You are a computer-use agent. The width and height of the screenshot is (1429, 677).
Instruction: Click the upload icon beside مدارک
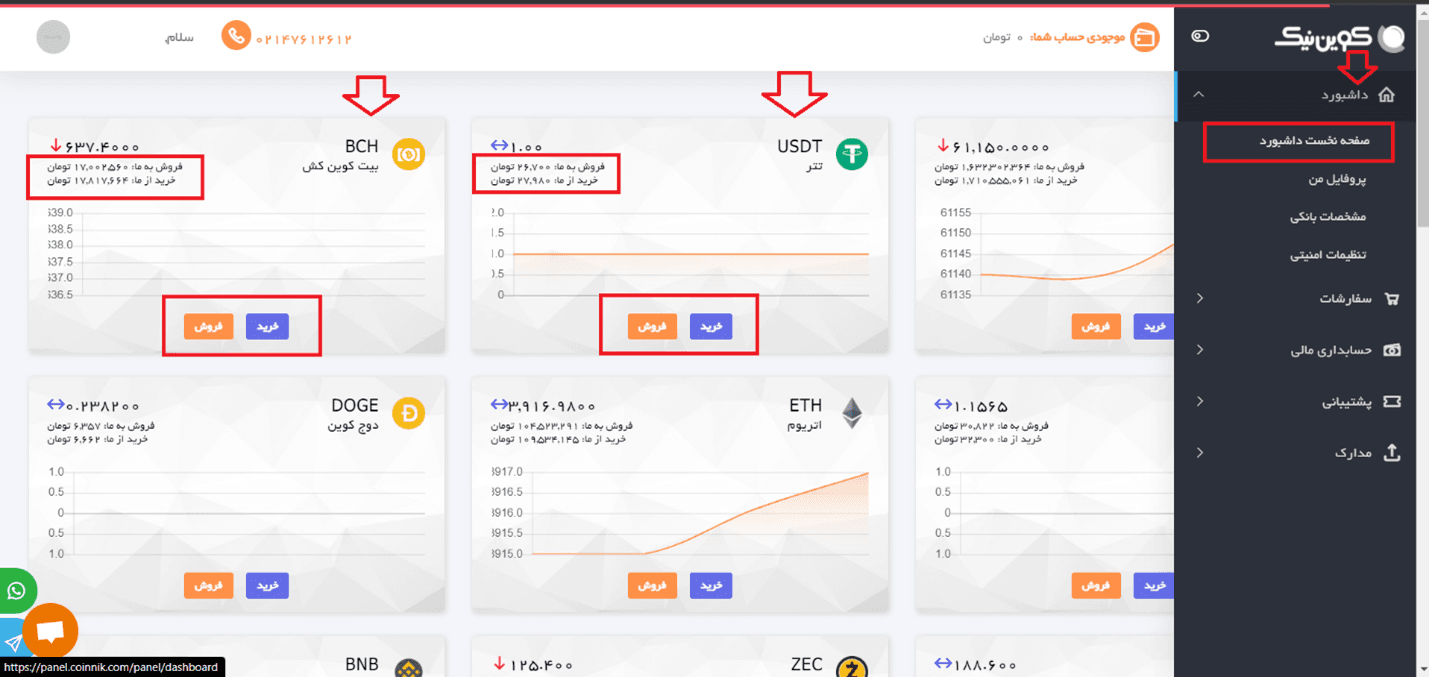pos(1391,452)
